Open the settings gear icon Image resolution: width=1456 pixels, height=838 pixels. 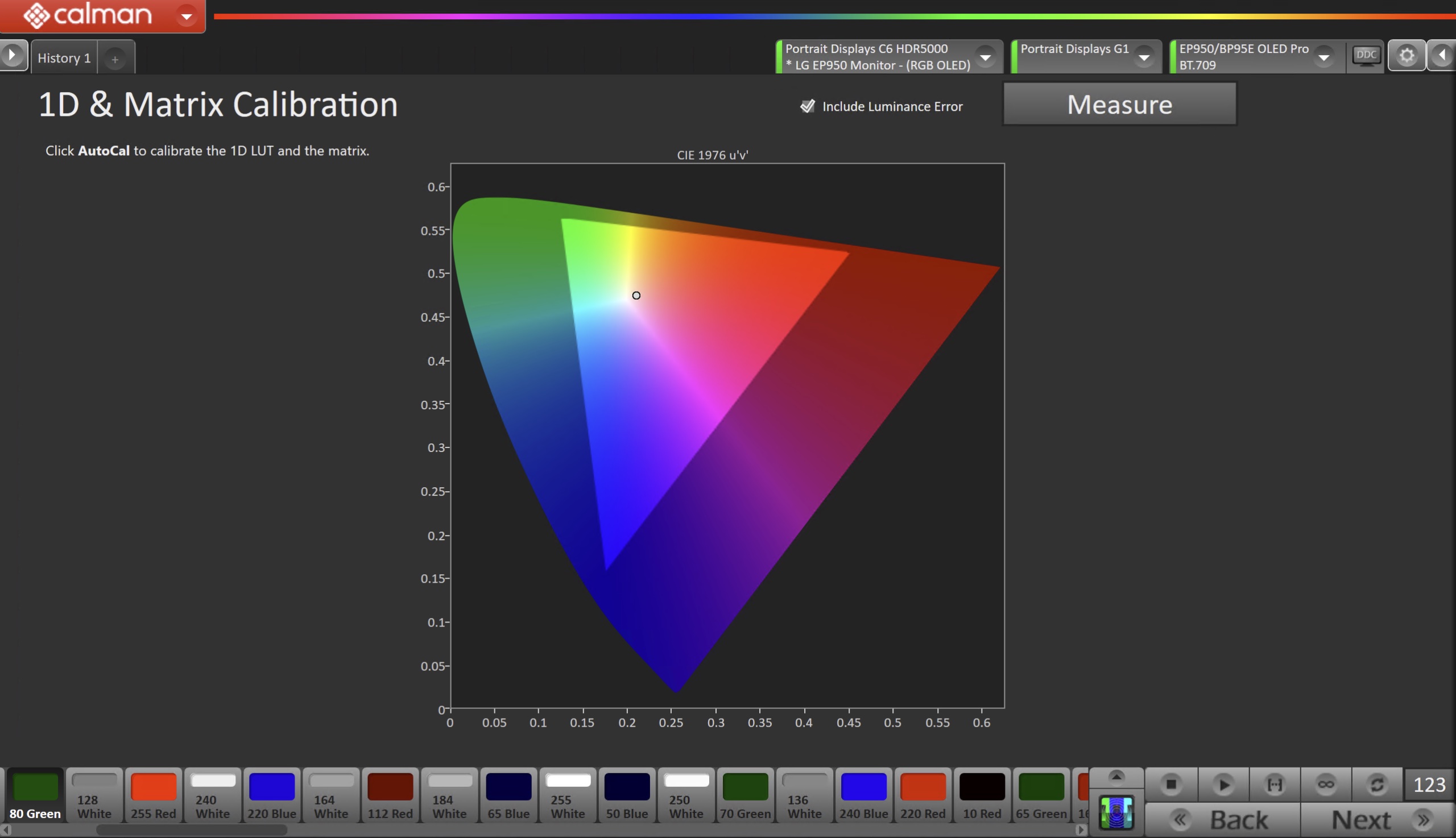point(1407,56)
